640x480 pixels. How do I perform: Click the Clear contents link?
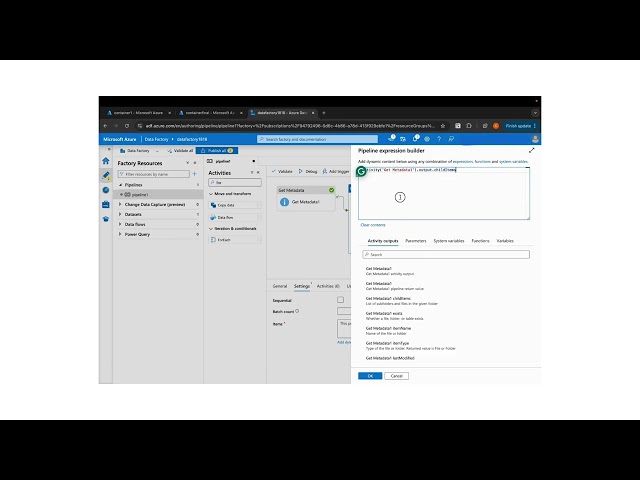tap(373, 225)
